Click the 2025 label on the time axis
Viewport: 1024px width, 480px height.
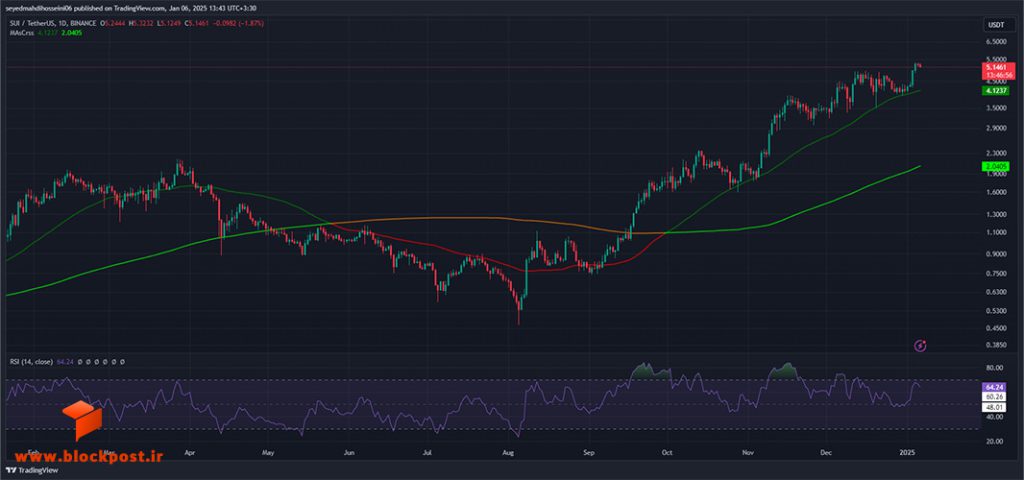pyautogui.click(x=906, y=452)
